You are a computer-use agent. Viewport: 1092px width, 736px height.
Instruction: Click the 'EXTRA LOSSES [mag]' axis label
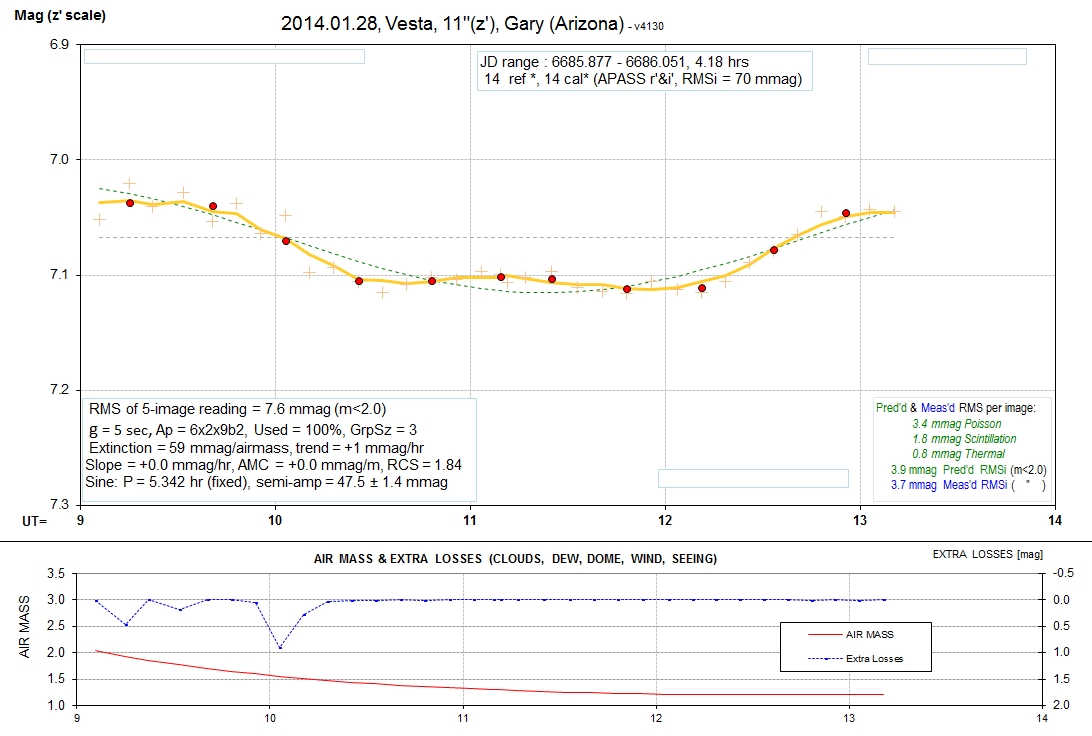[988, 554]
